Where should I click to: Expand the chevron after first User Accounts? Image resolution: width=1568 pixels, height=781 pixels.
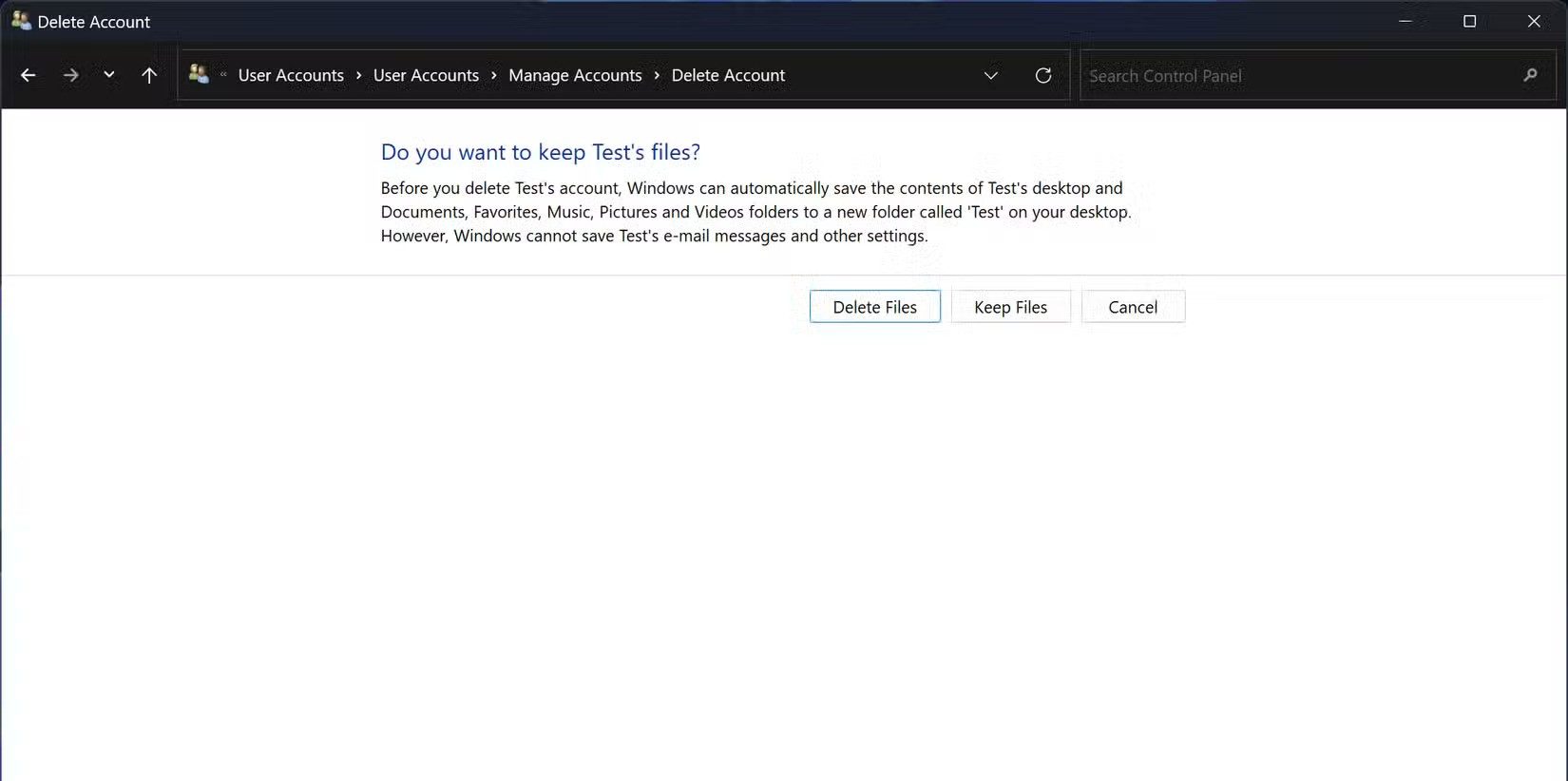(358, 75)
